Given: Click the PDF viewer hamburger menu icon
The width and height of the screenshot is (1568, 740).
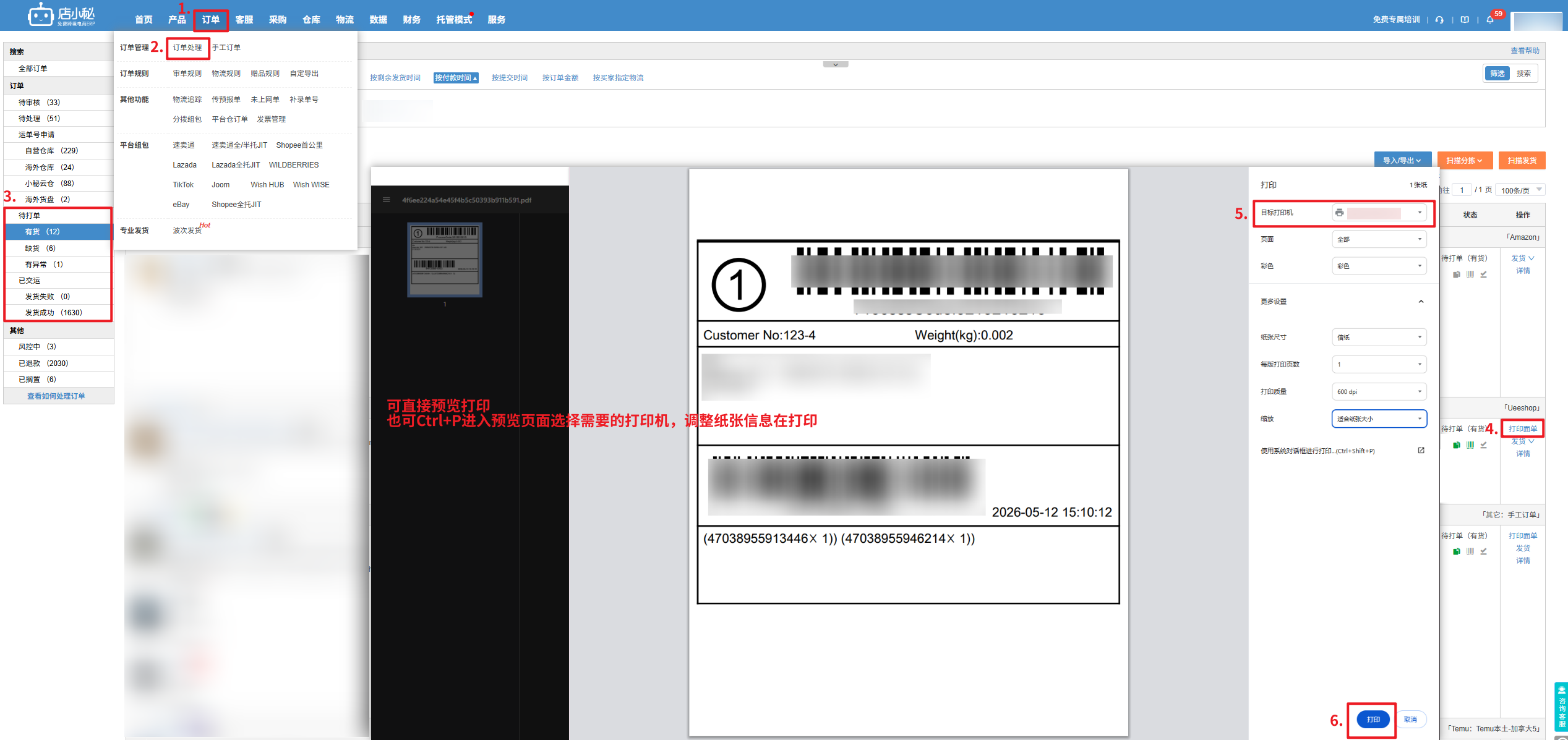Looking at the screenshot, I should click(x=387, y=200).
